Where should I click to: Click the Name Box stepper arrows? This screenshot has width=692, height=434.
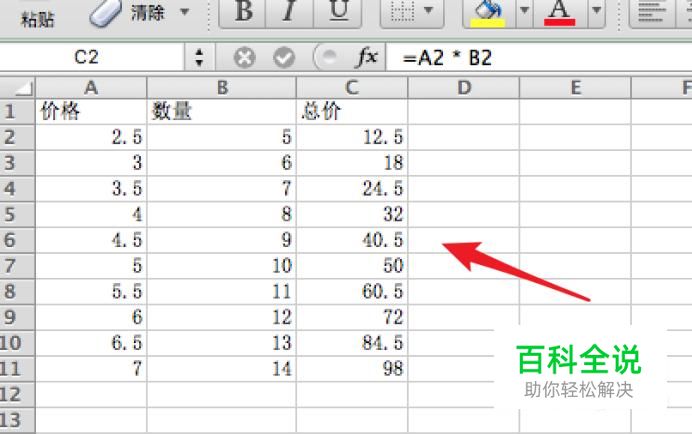199,57
